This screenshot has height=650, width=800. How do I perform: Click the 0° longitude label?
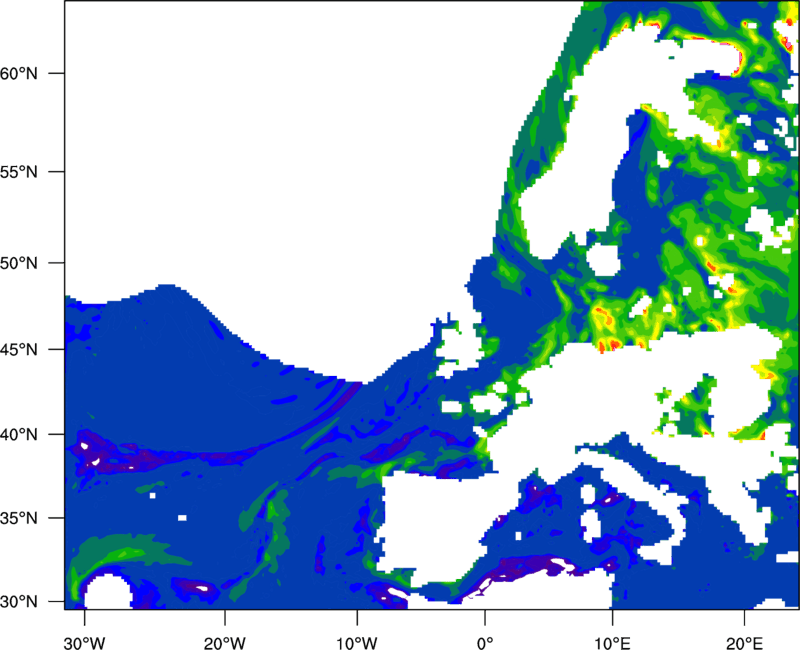[x=485, y=643]
